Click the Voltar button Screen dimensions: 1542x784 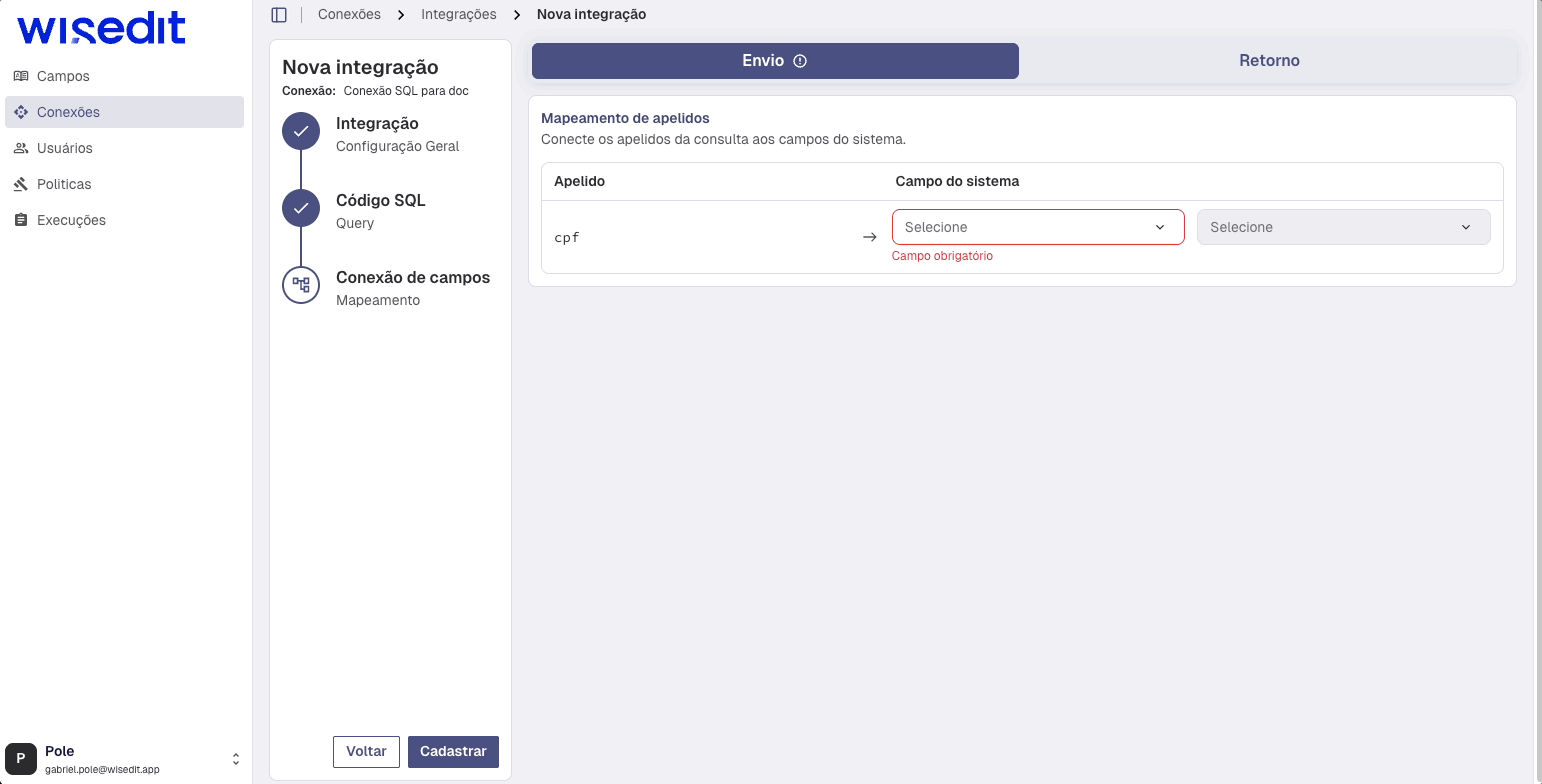(366, 752)
